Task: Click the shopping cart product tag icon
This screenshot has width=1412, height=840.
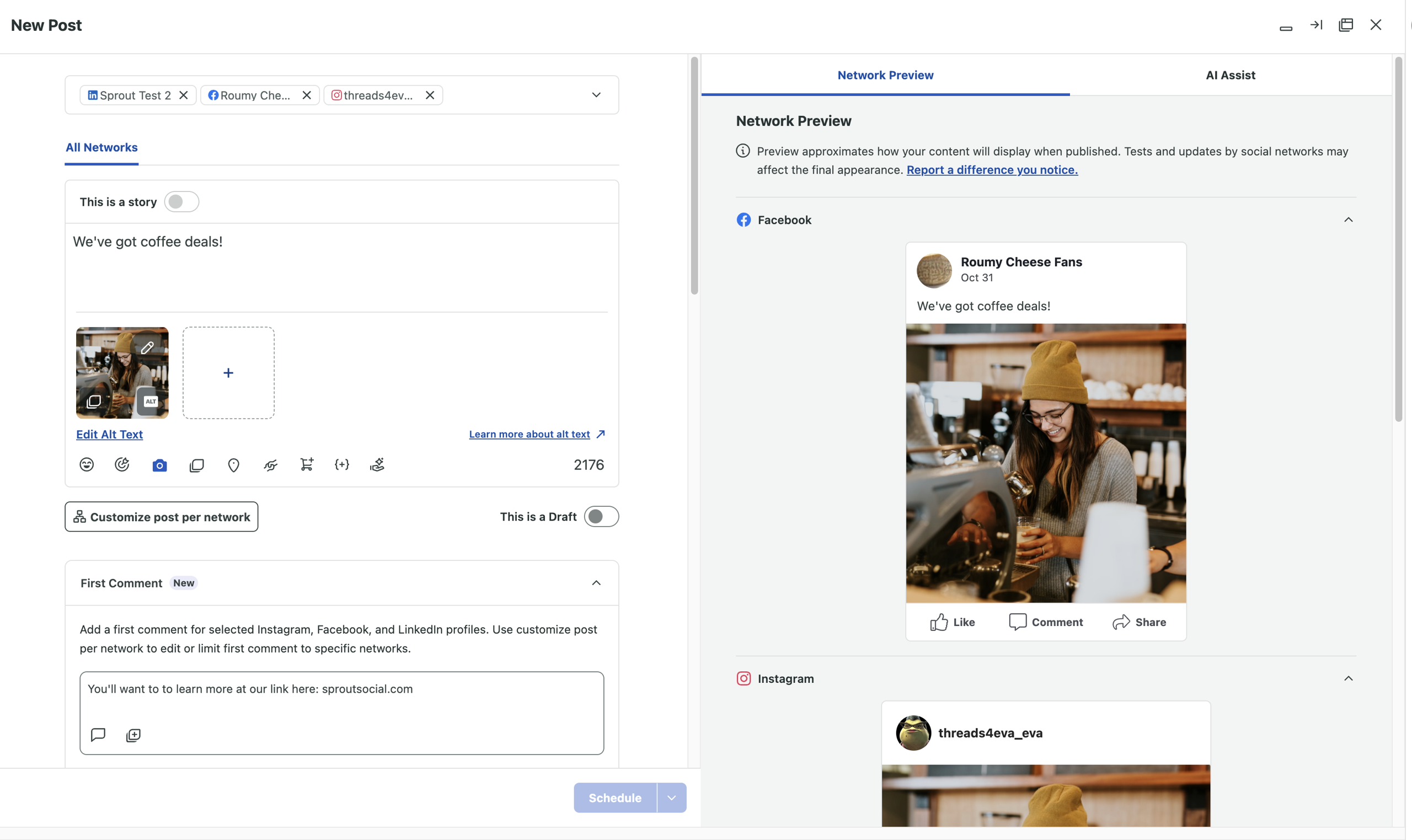Action: 307,465
